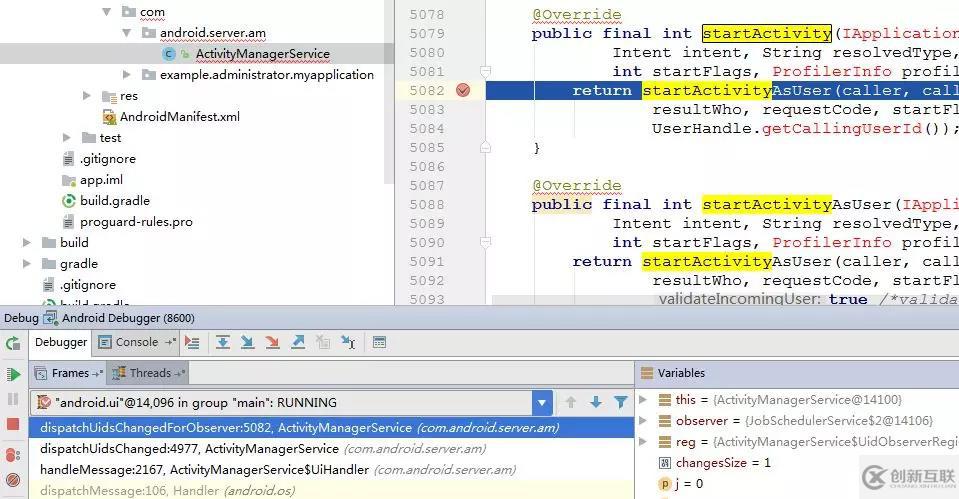Click the Show Execution Point icon
This screenshot has width=959, height=499.
click(x=193, y=342)
